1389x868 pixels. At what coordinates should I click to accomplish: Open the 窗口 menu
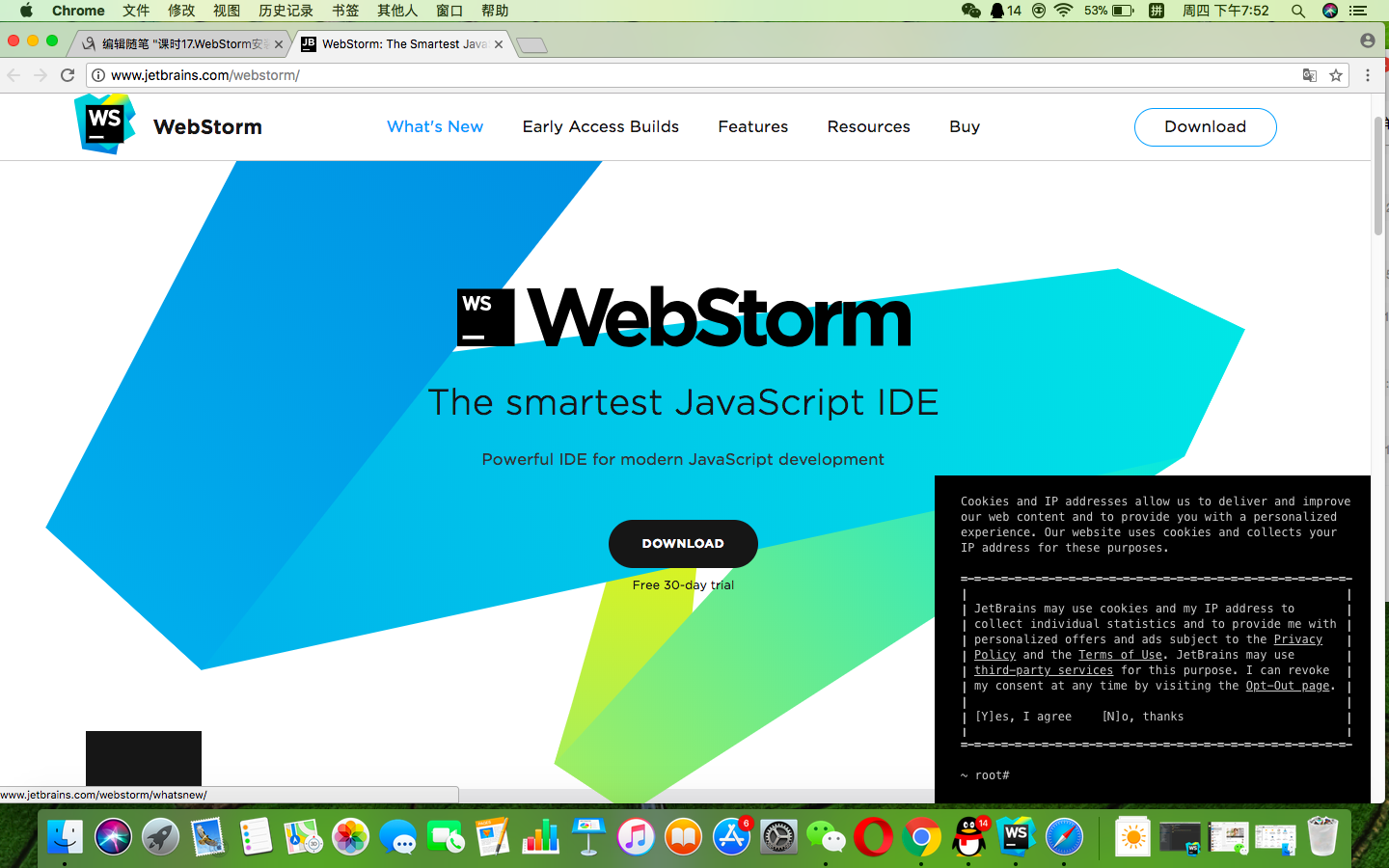coord(449,11)
